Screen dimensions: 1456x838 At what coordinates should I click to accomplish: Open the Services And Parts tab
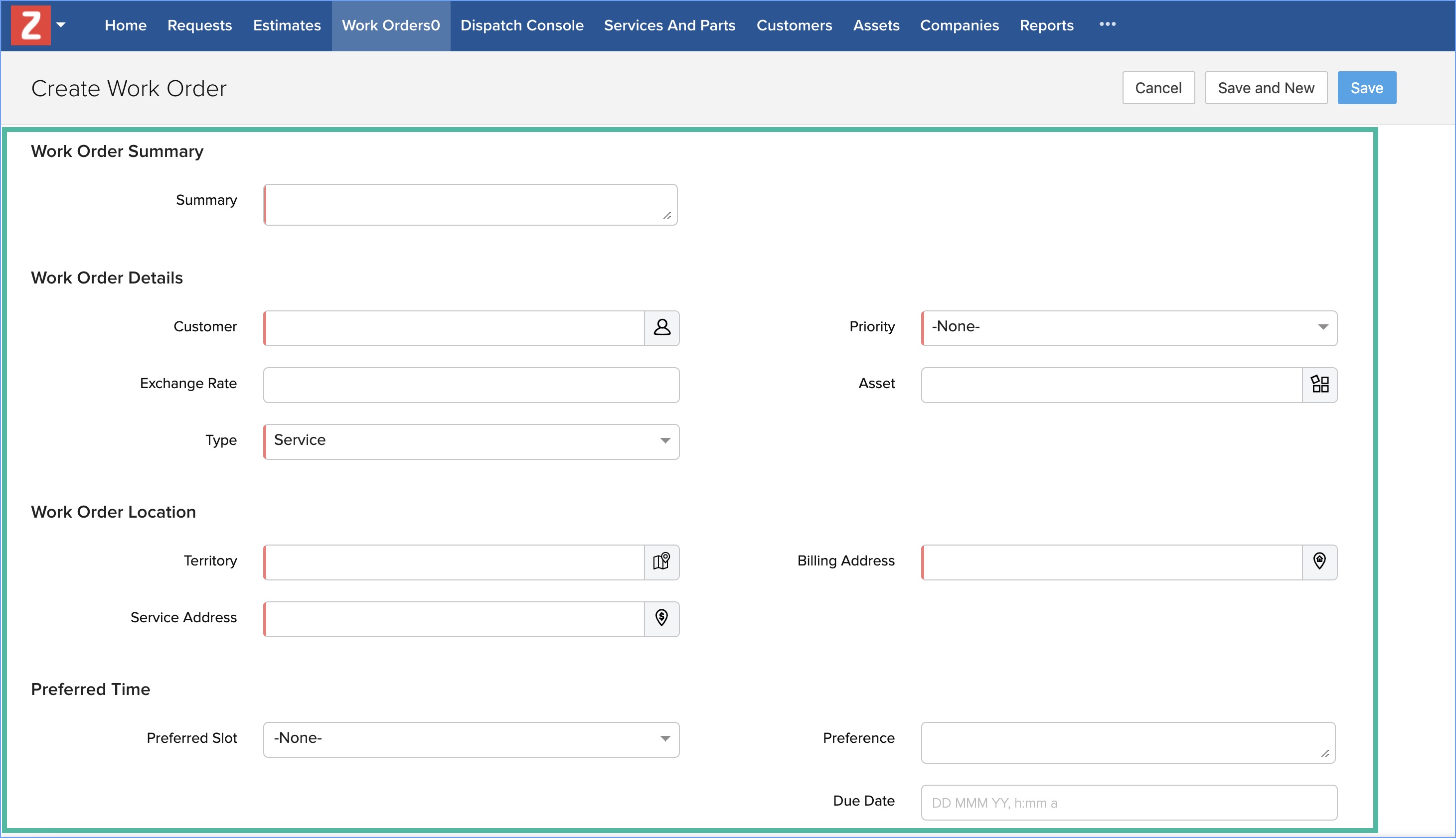pos(669,25)
